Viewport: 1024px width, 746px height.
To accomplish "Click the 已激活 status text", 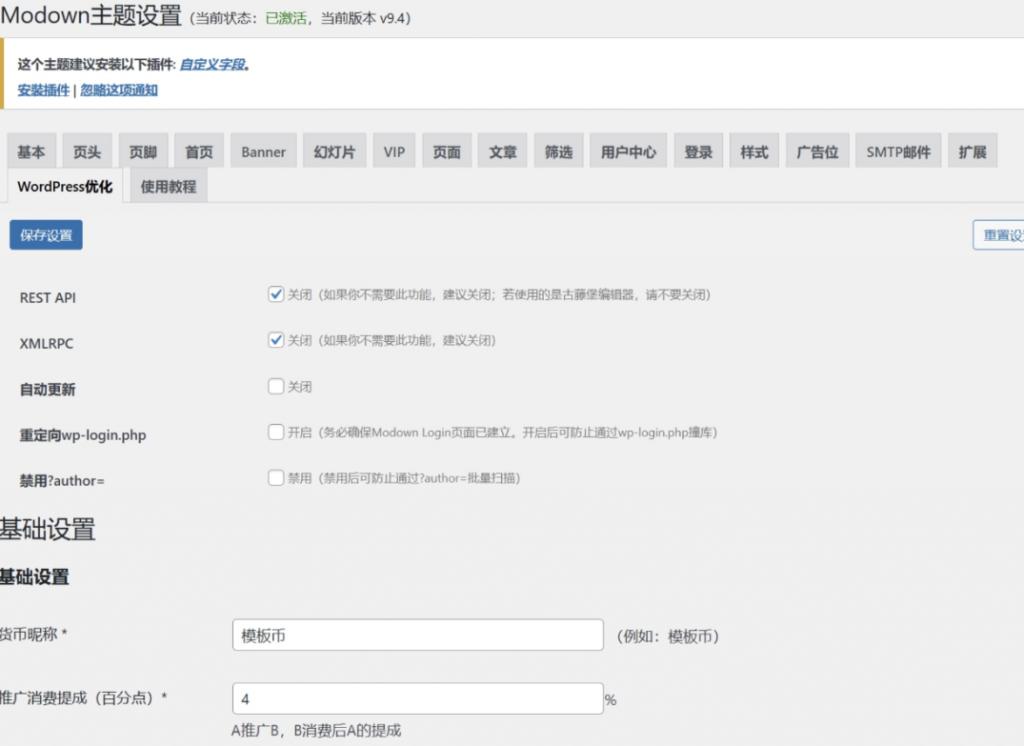I will point(286,18).
